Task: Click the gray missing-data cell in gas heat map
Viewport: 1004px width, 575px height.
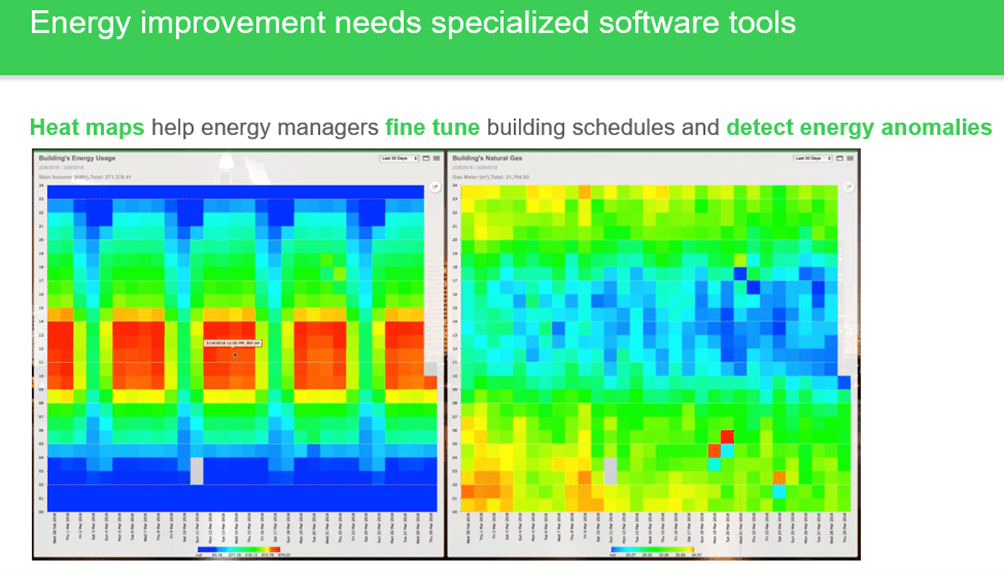Action: (x=610, y=470)
